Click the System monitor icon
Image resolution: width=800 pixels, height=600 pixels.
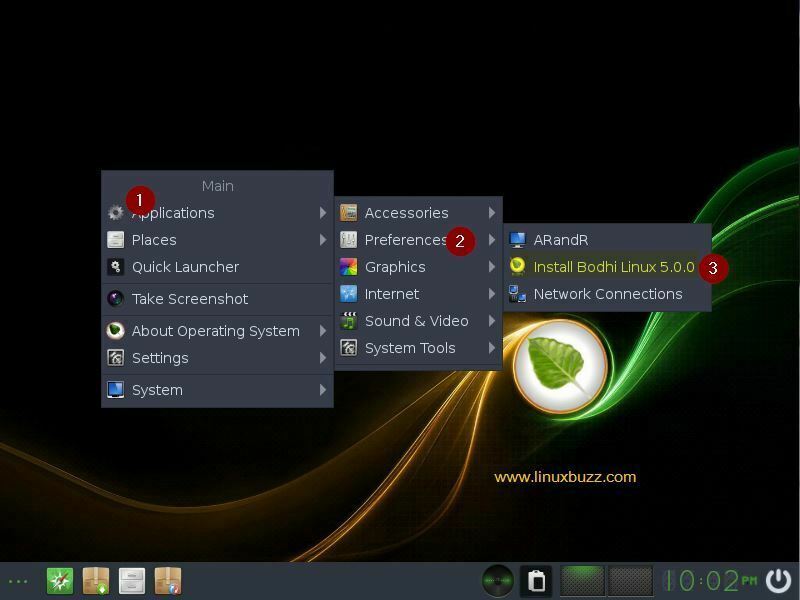pos(115,390)
